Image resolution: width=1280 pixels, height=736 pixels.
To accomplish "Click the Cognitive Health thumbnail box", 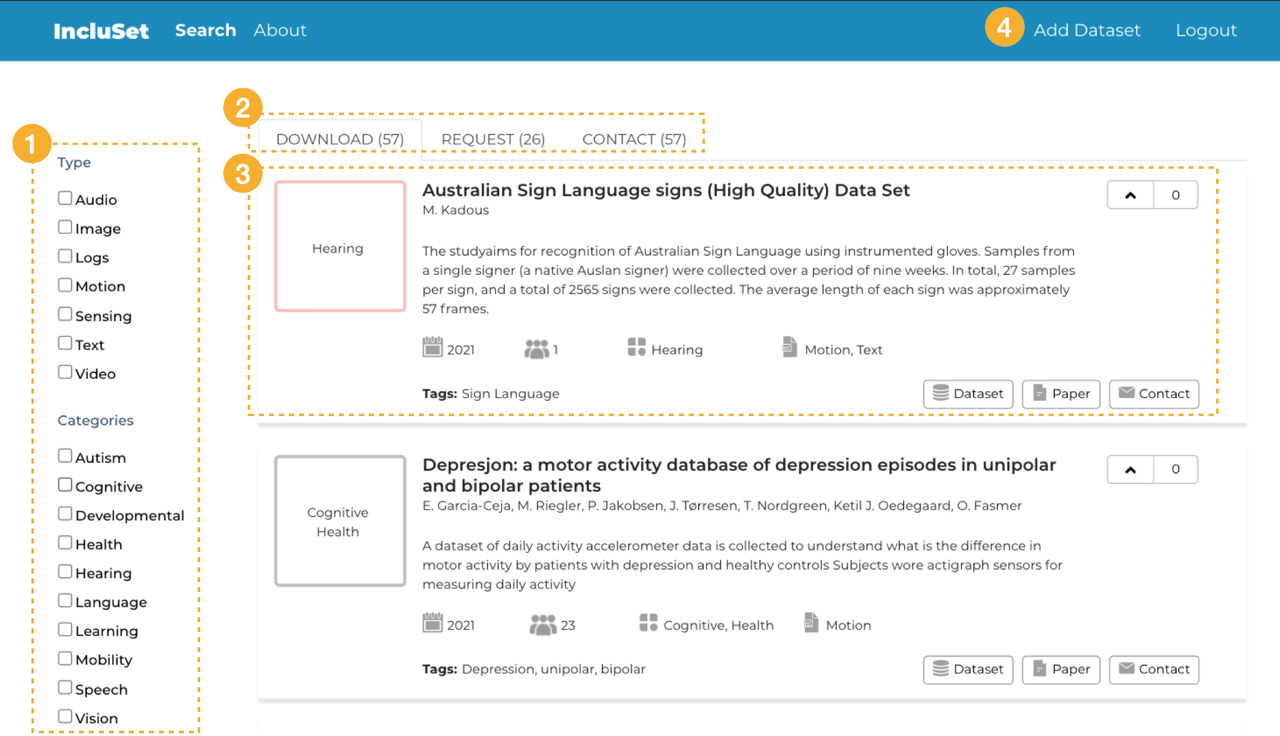I will point(340,521).
